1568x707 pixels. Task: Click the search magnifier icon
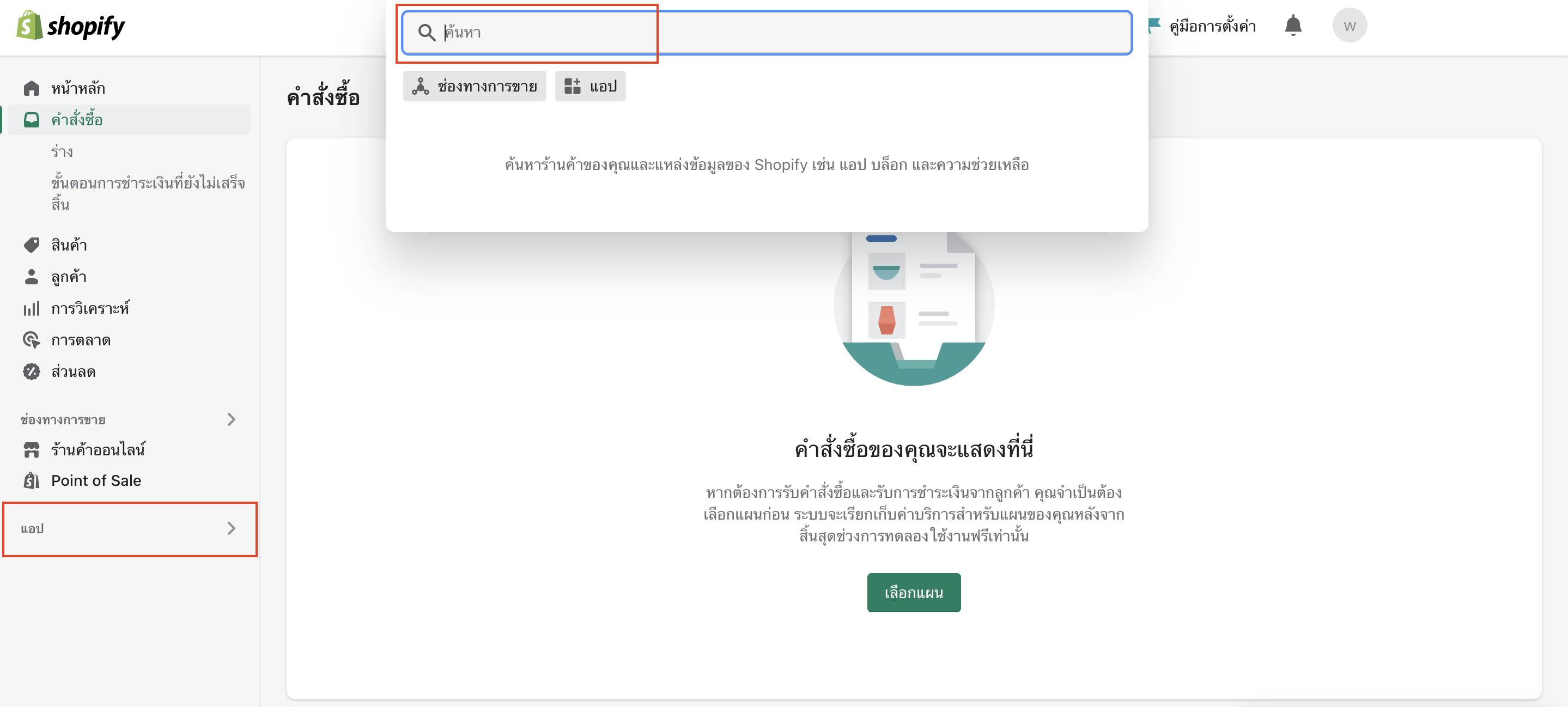pyautogui.click(x=427, y=32)
